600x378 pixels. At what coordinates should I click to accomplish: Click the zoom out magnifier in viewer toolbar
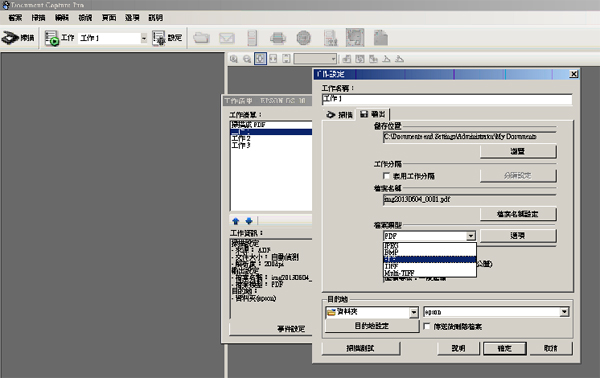pyautogui.click(x=247, y=59)
